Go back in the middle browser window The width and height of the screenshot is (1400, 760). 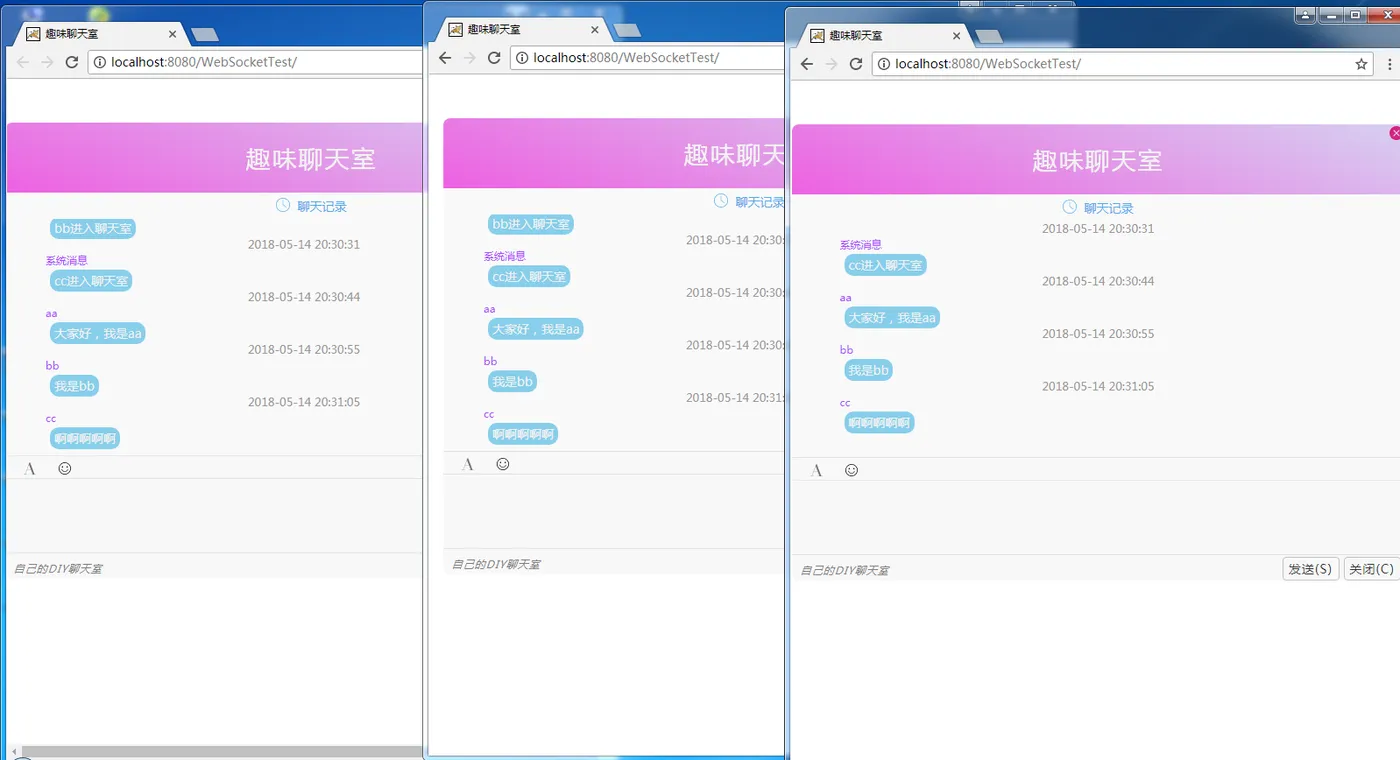pyautogui.click(x=445, y=58)
